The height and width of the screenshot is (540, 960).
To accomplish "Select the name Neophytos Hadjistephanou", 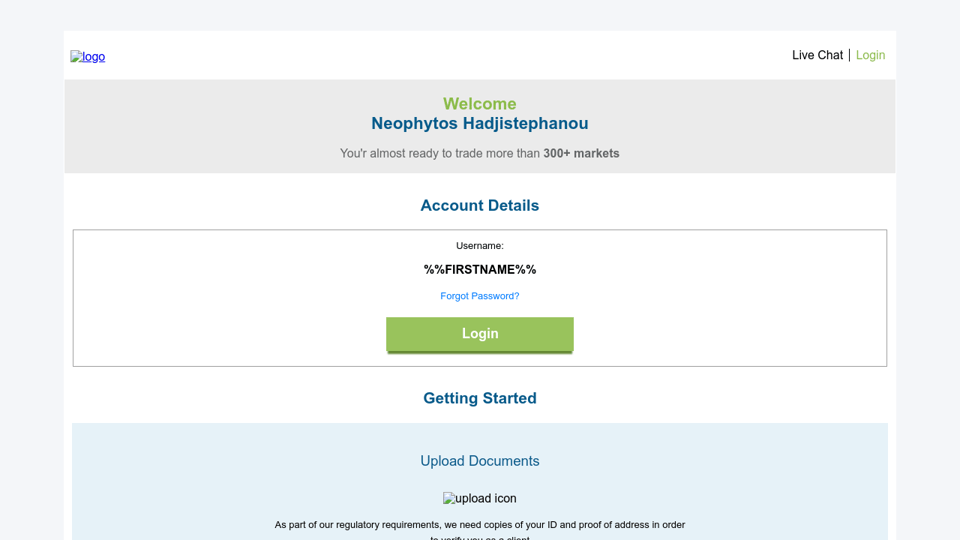I will [x=480, y=124].
